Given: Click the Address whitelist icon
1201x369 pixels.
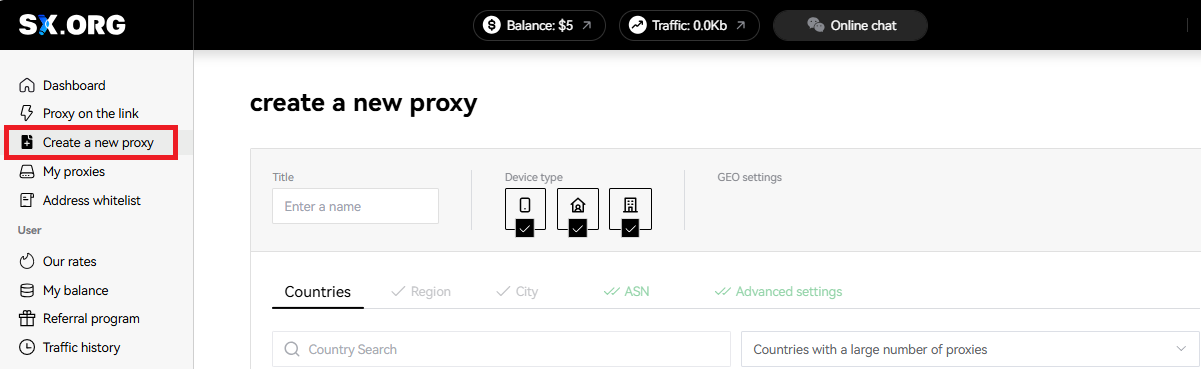Looking at the screenshot, I should click(x=27, y=201).
